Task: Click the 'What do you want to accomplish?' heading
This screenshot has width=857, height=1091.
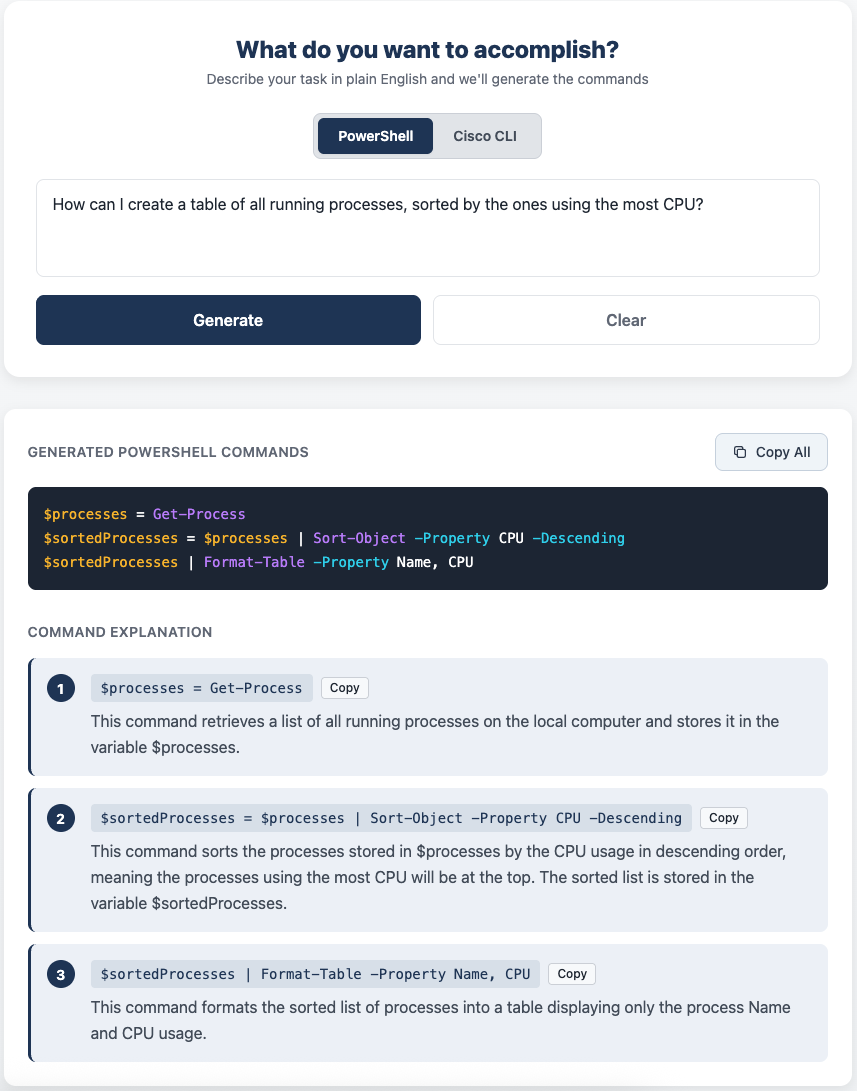Action: coord(427,49)
